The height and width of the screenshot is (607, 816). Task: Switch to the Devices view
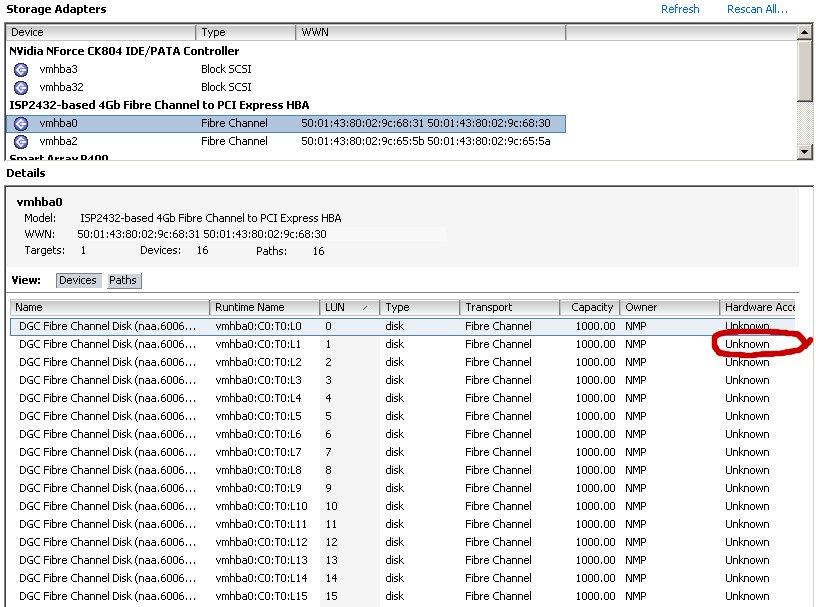(x=78, y=280)
